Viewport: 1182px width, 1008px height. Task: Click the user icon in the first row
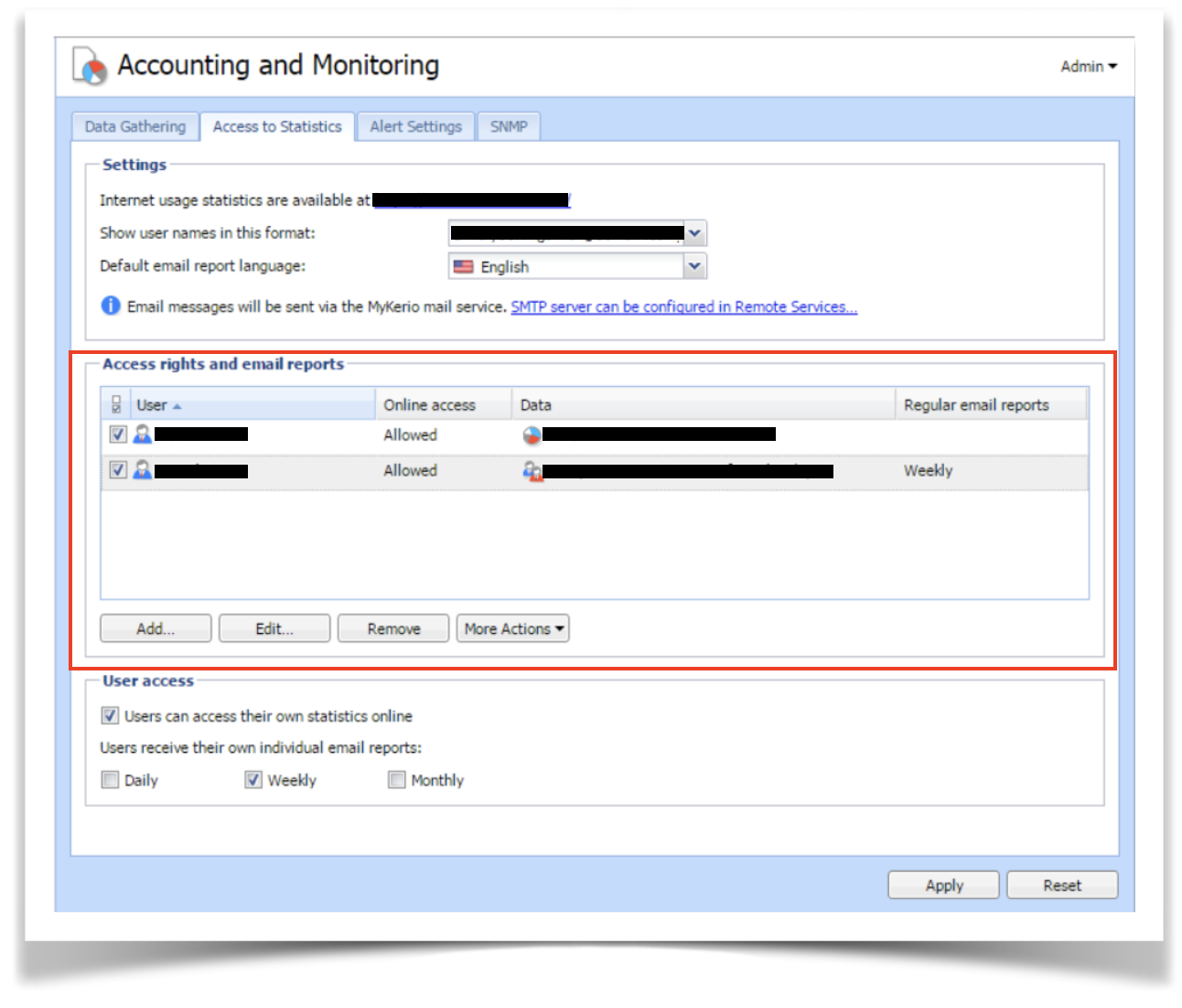143,434
